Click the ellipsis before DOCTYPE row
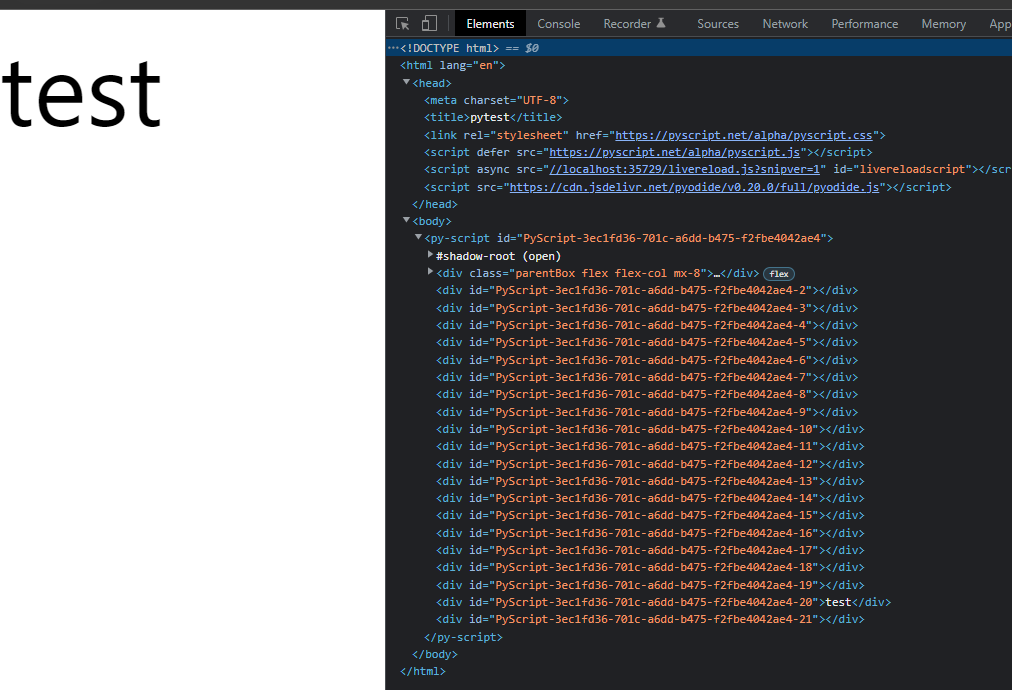Image resolution: width=1012 pixels, height=690 pixels. coord(393,48)
